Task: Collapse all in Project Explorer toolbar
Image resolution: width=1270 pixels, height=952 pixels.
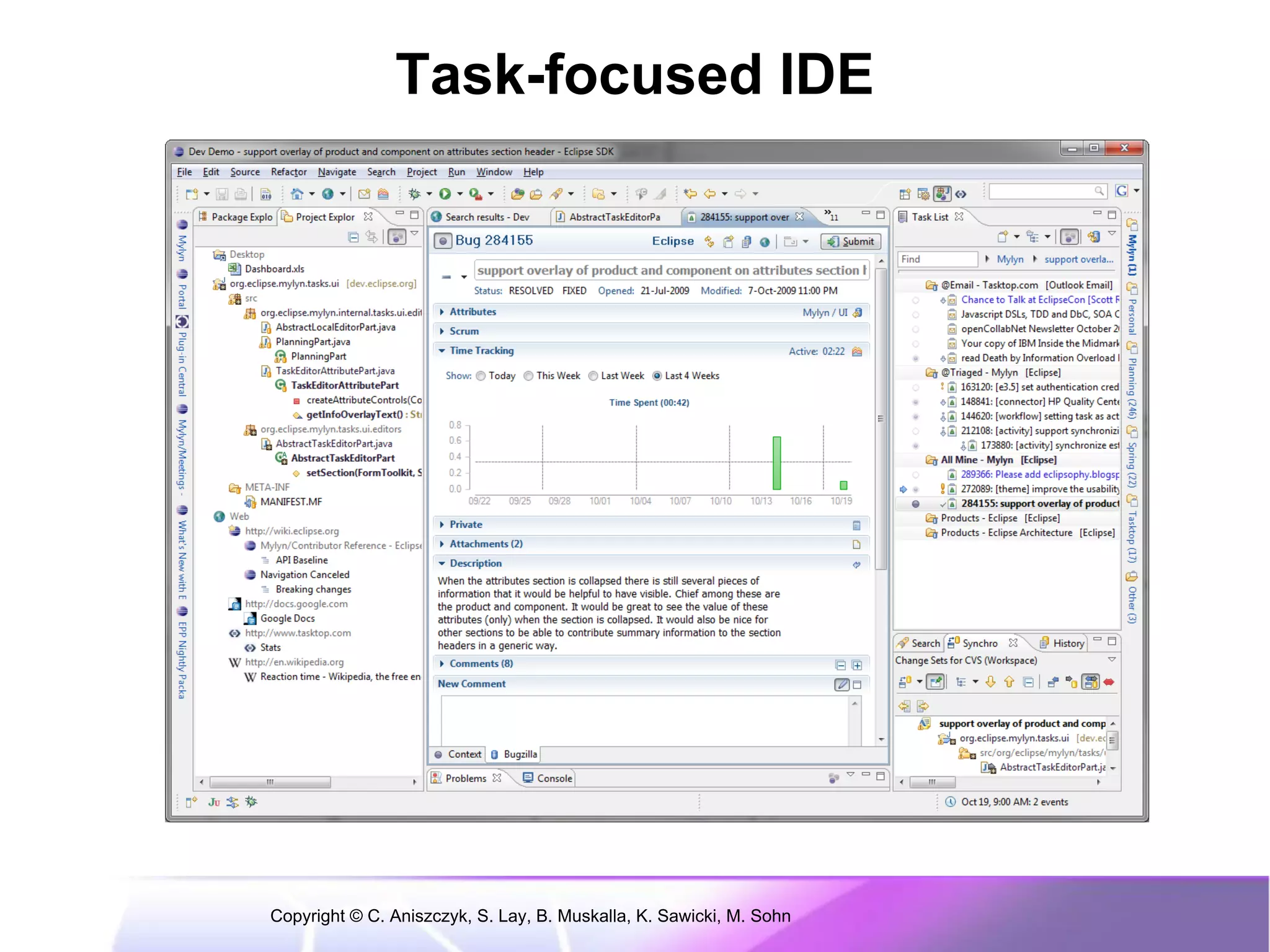Action: (x=353, y=237)
